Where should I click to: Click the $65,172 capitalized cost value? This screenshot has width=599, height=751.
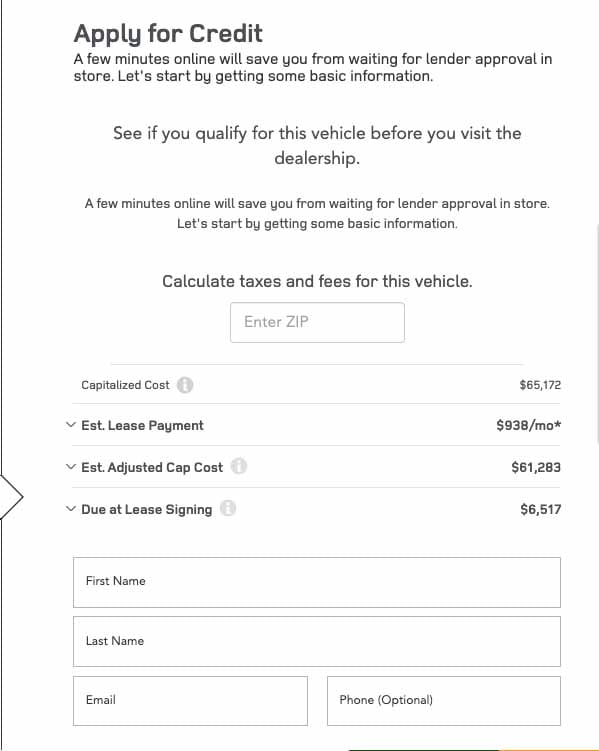coord(540,385)
